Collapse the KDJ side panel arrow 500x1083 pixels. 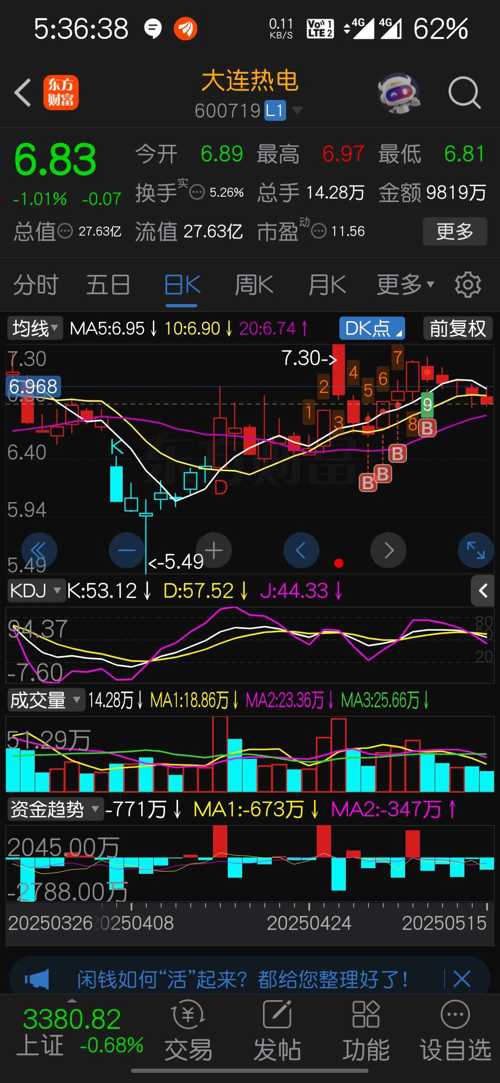[x=483, y=591]
